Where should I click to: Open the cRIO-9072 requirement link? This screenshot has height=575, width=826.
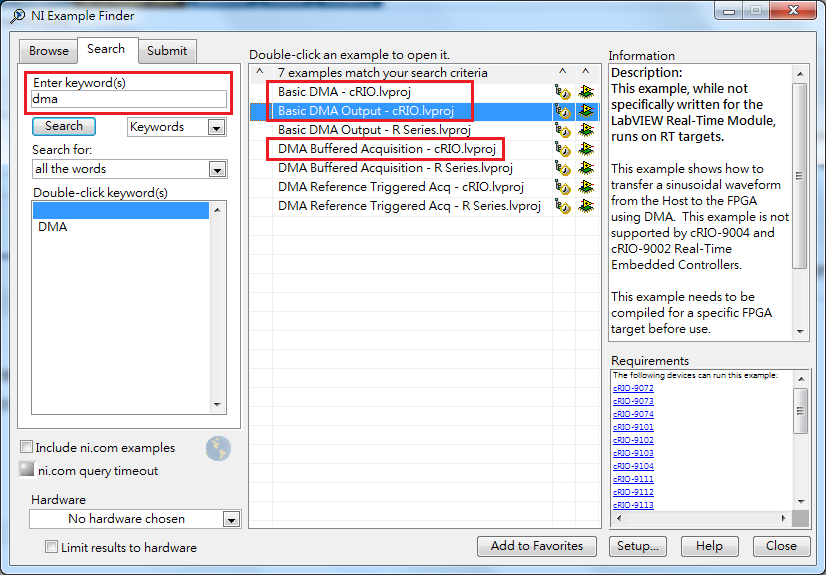633,388
